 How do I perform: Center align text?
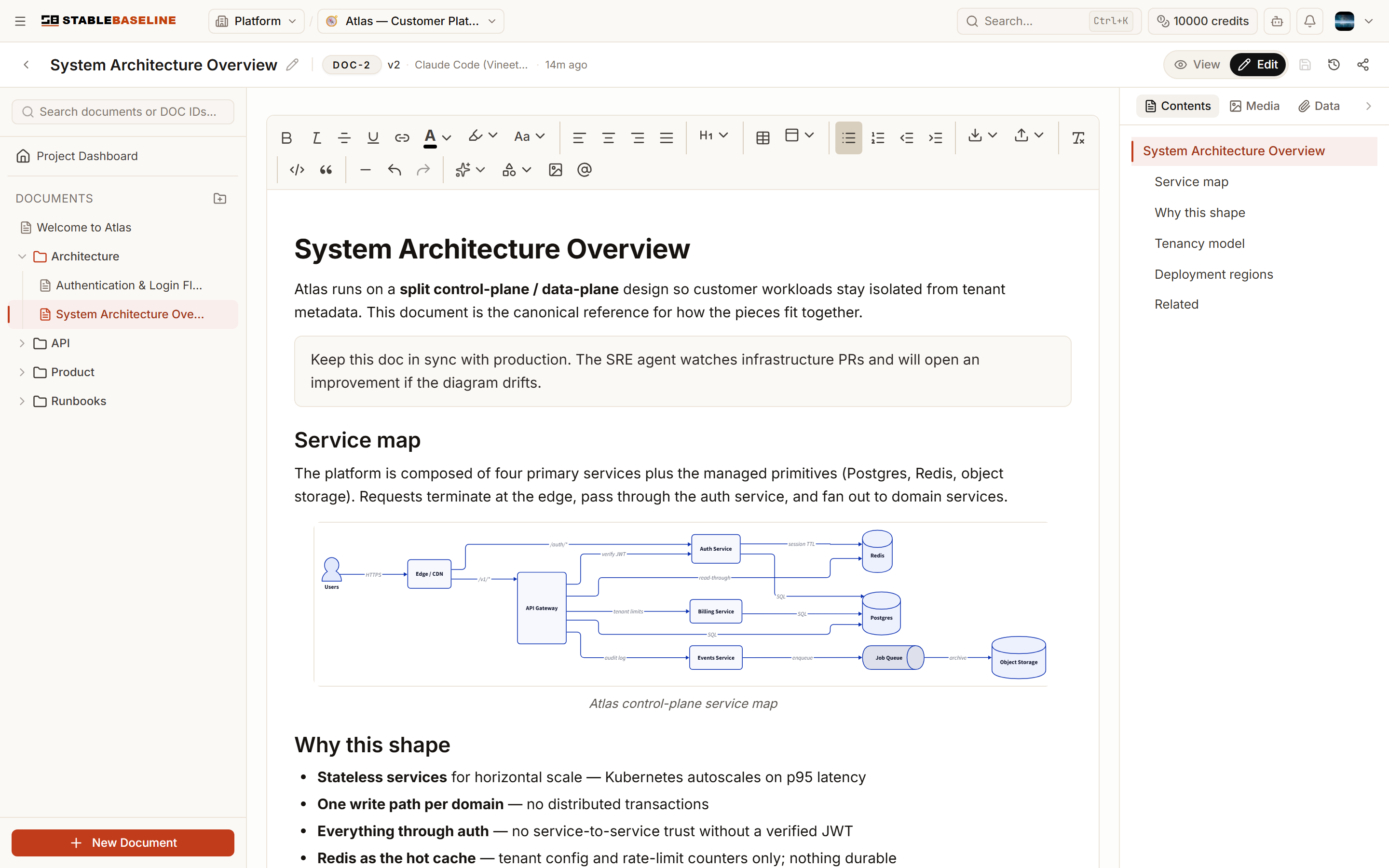pos(608,138)
